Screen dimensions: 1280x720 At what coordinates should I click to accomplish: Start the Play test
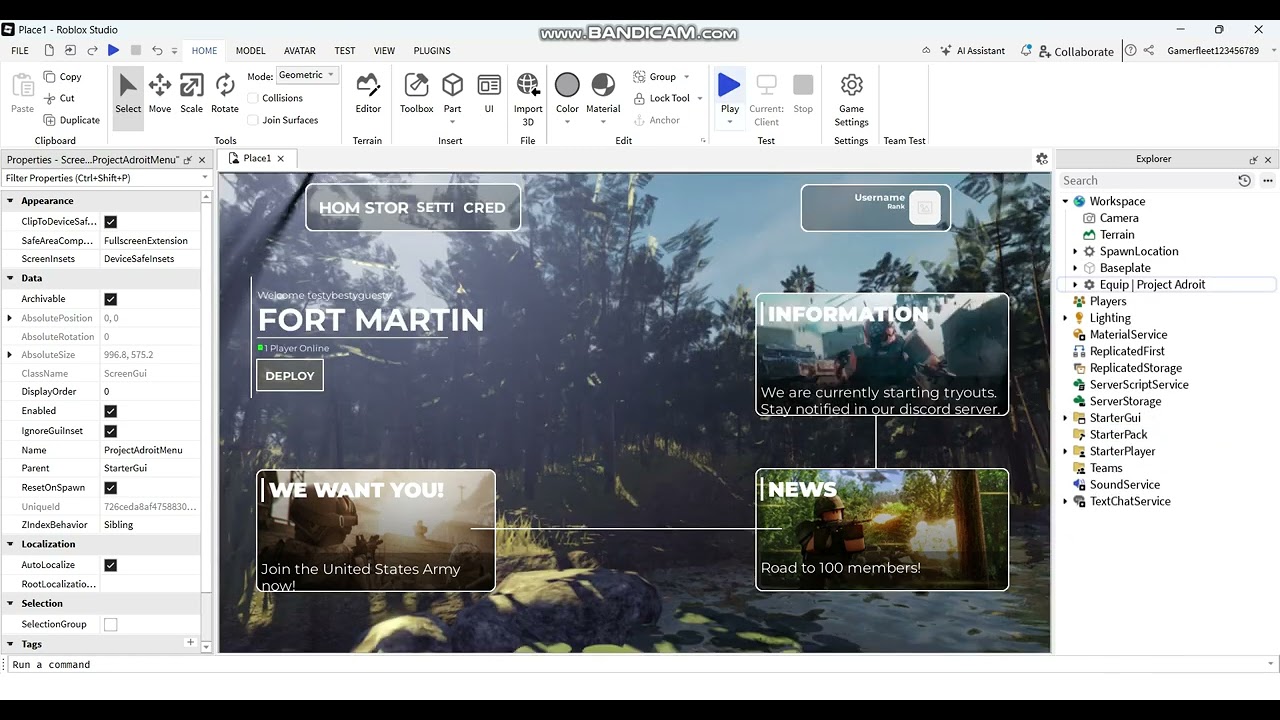730,86
